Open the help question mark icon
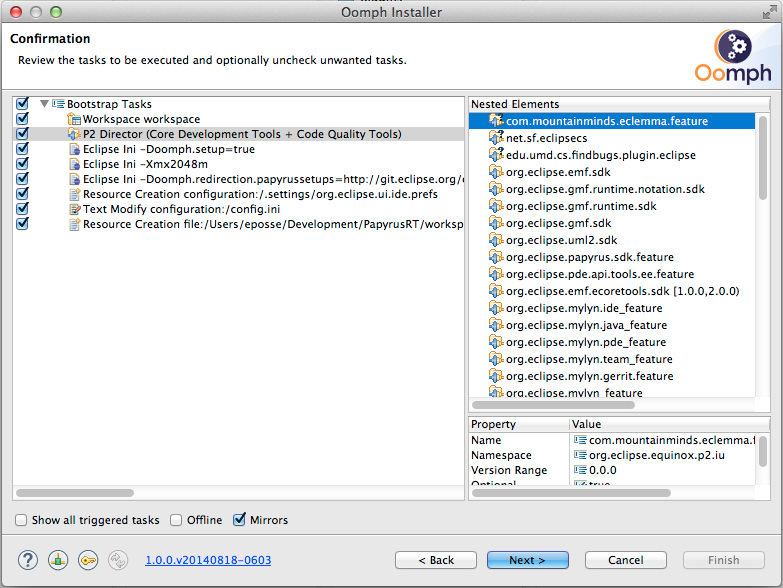Image resolution: width=783 pixels, height=588 pixels. pyautogui.click(x=28, y=560)
